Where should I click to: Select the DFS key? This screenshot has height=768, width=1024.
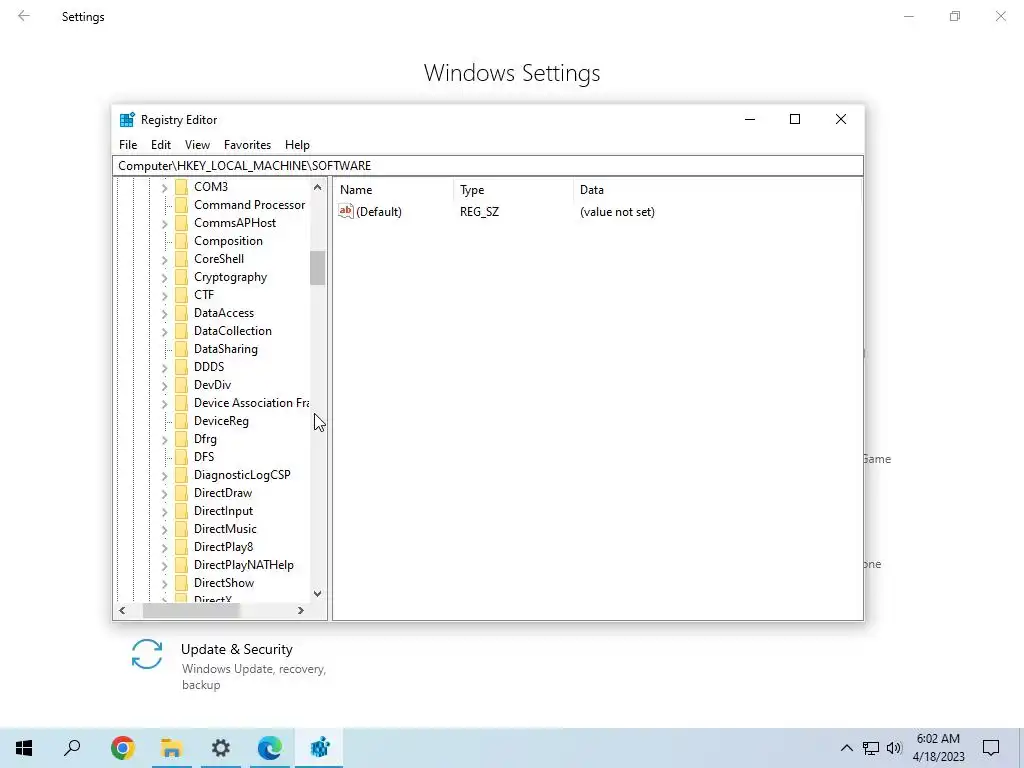204,457
